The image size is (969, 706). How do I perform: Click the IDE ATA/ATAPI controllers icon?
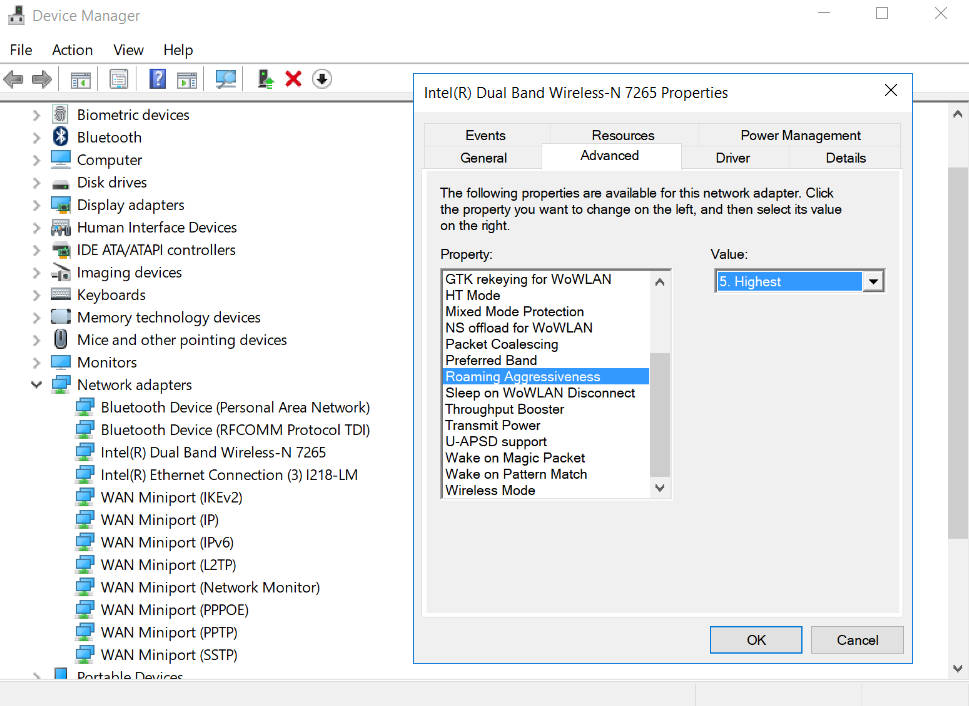point(61,250)
